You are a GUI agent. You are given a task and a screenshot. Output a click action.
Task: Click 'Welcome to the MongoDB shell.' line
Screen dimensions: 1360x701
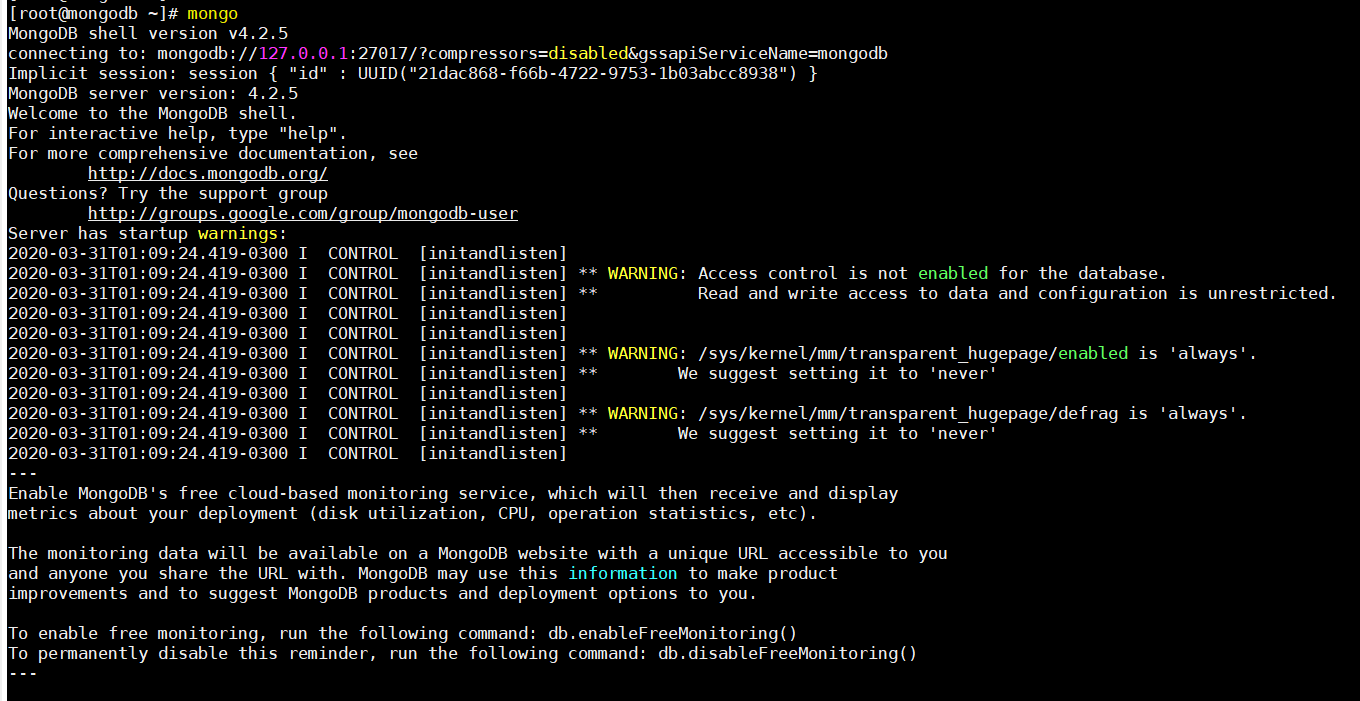click(153, 114)
